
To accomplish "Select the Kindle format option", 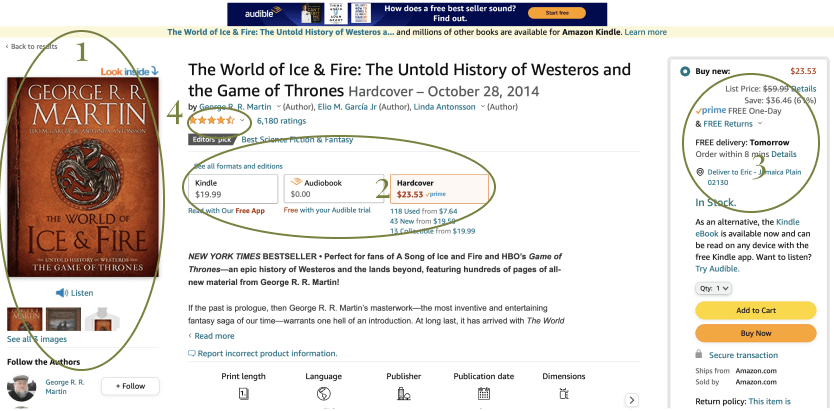I will [x=232, y=189].
